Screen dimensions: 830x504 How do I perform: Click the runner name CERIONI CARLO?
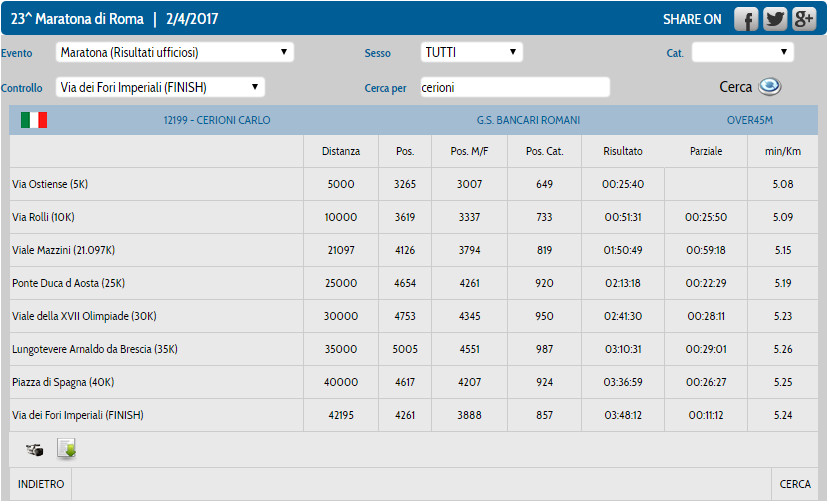217,120
